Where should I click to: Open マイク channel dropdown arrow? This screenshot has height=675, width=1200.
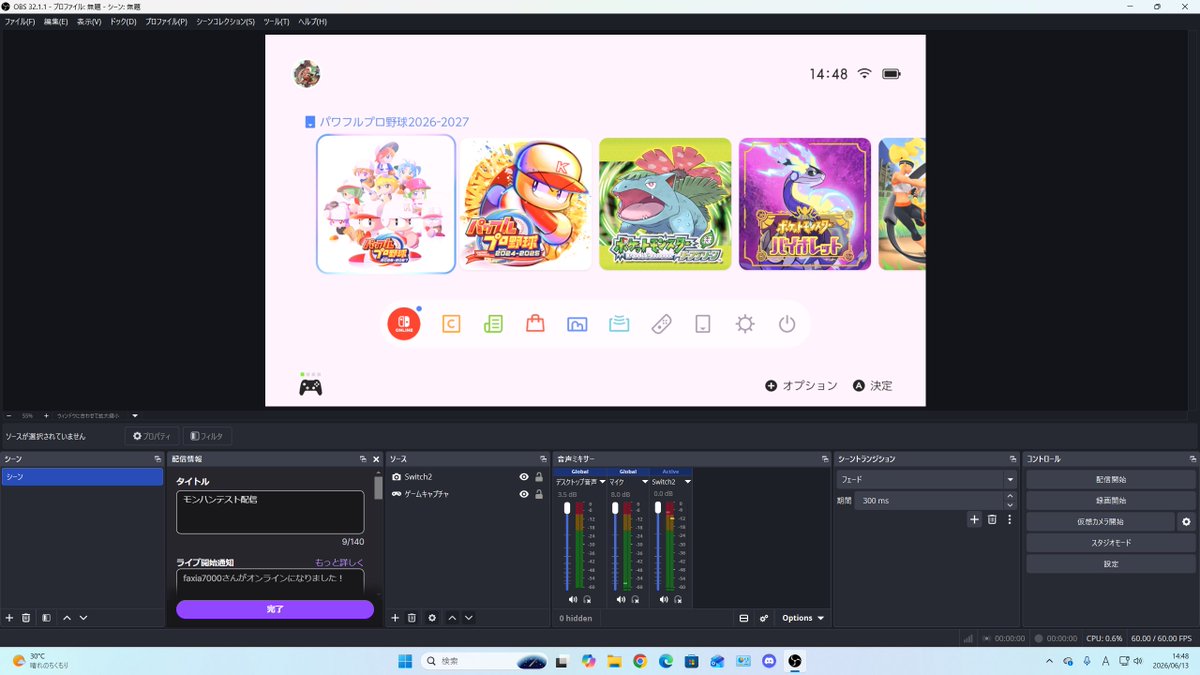click(x=644, y=482)
